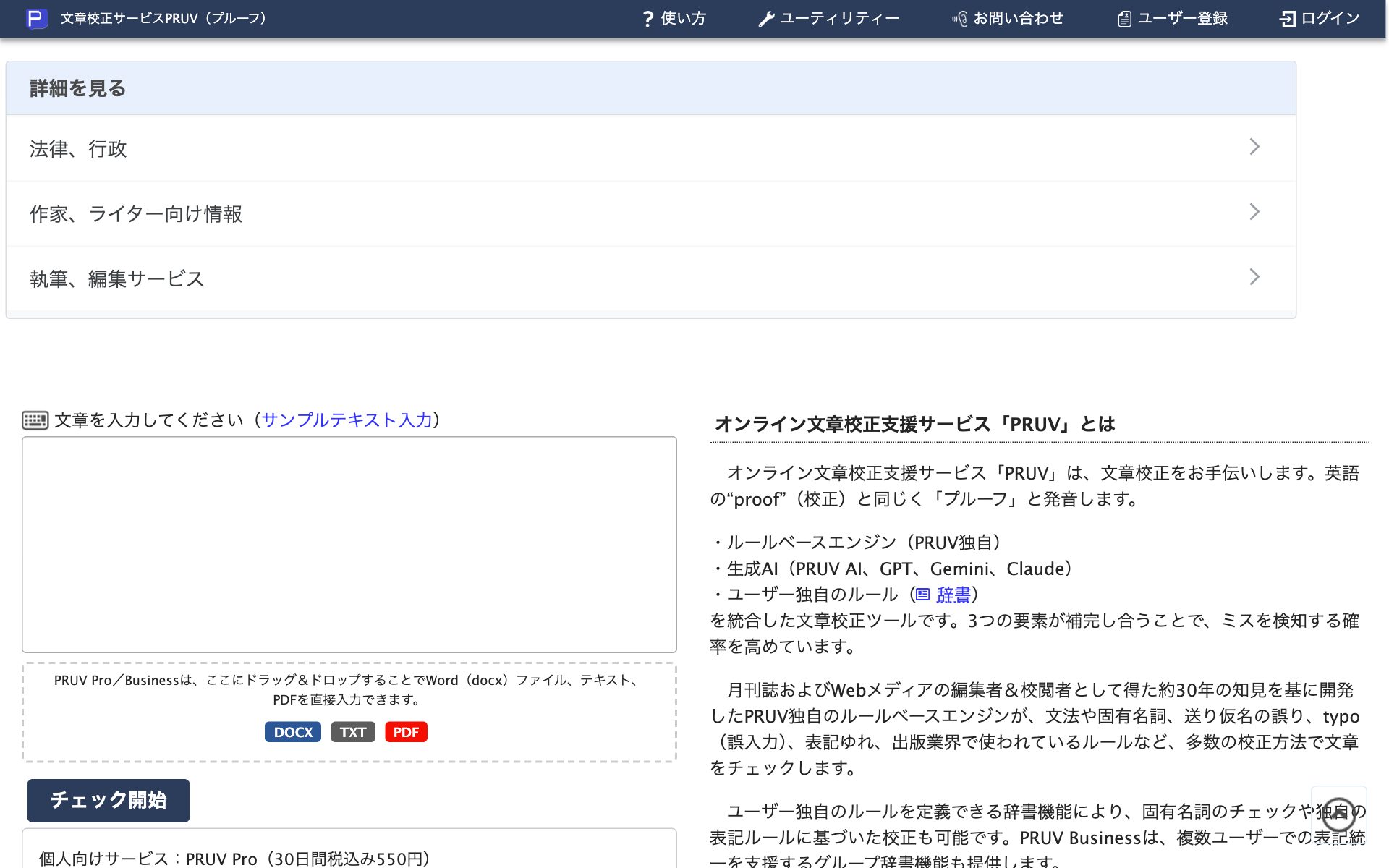Click the ログイン login link

1320,18
